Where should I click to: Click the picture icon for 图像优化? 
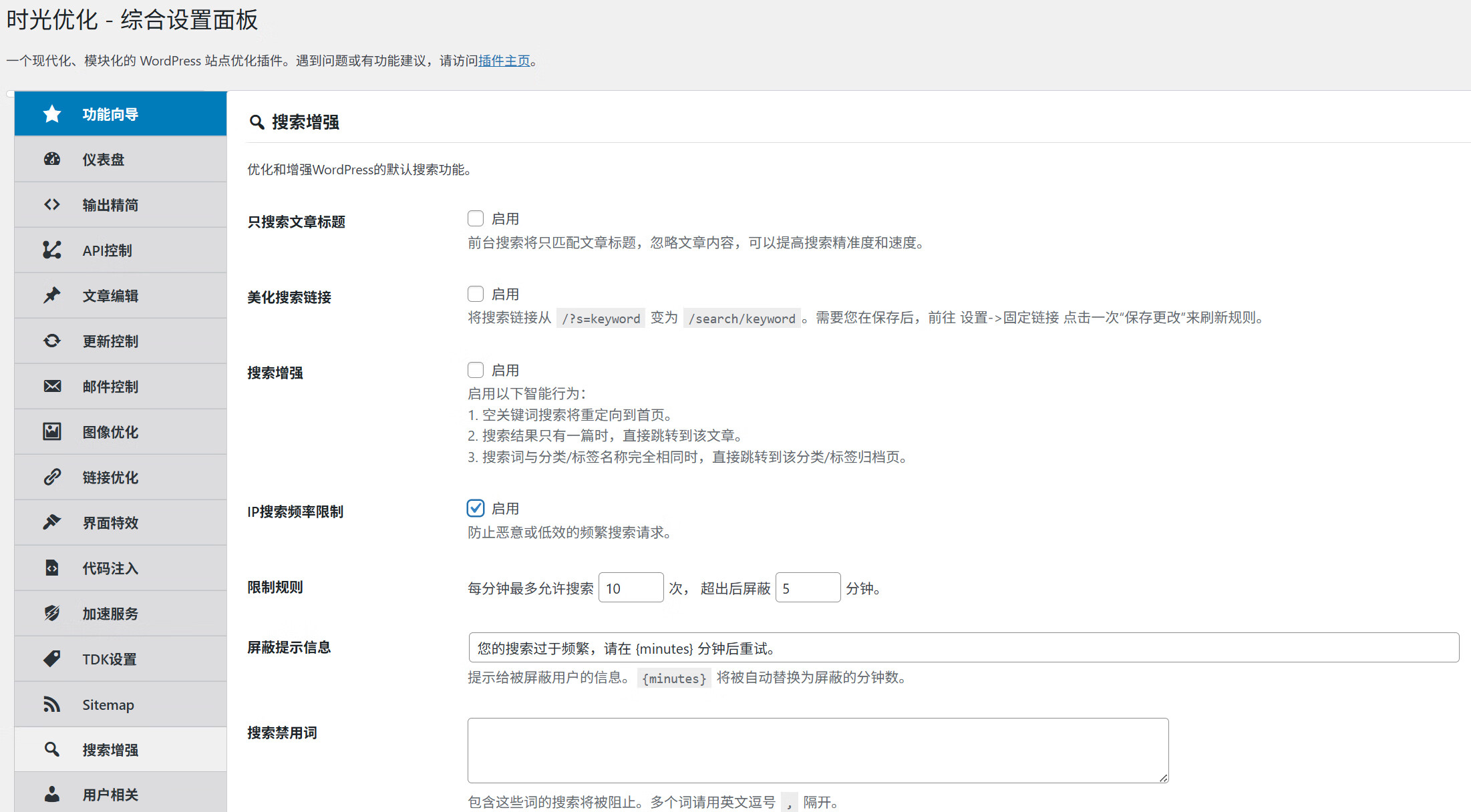click(52, 431)
